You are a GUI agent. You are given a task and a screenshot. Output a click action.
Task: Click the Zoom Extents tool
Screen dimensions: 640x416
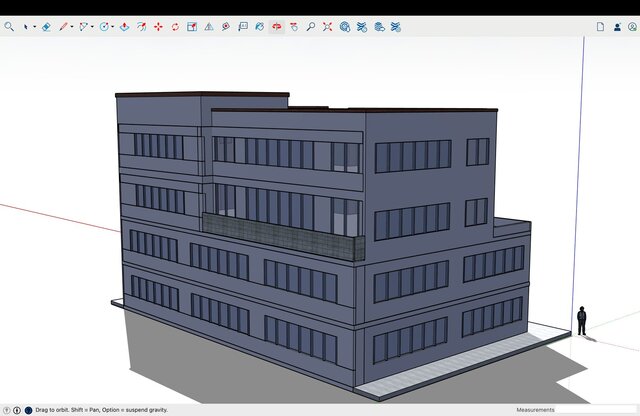pyautogui.click(x=328, y=27)
